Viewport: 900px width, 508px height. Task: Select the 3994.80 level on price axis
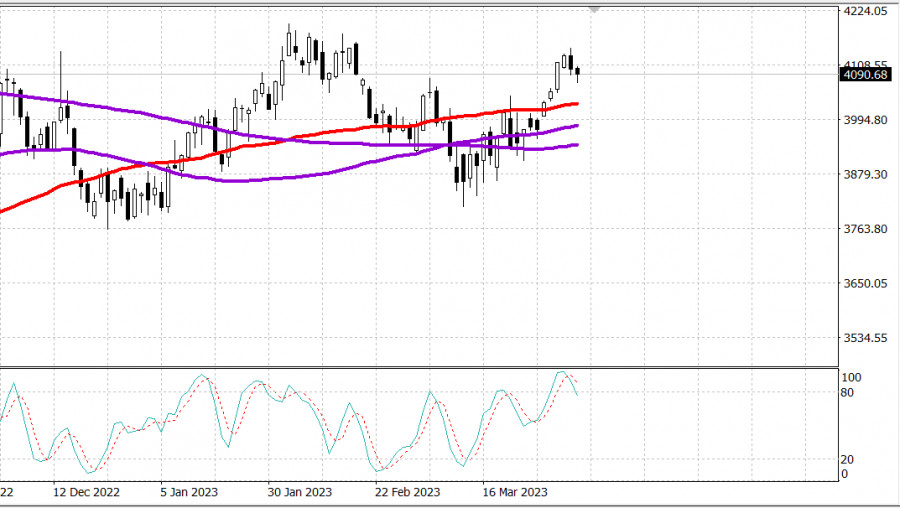coord(866,120)
